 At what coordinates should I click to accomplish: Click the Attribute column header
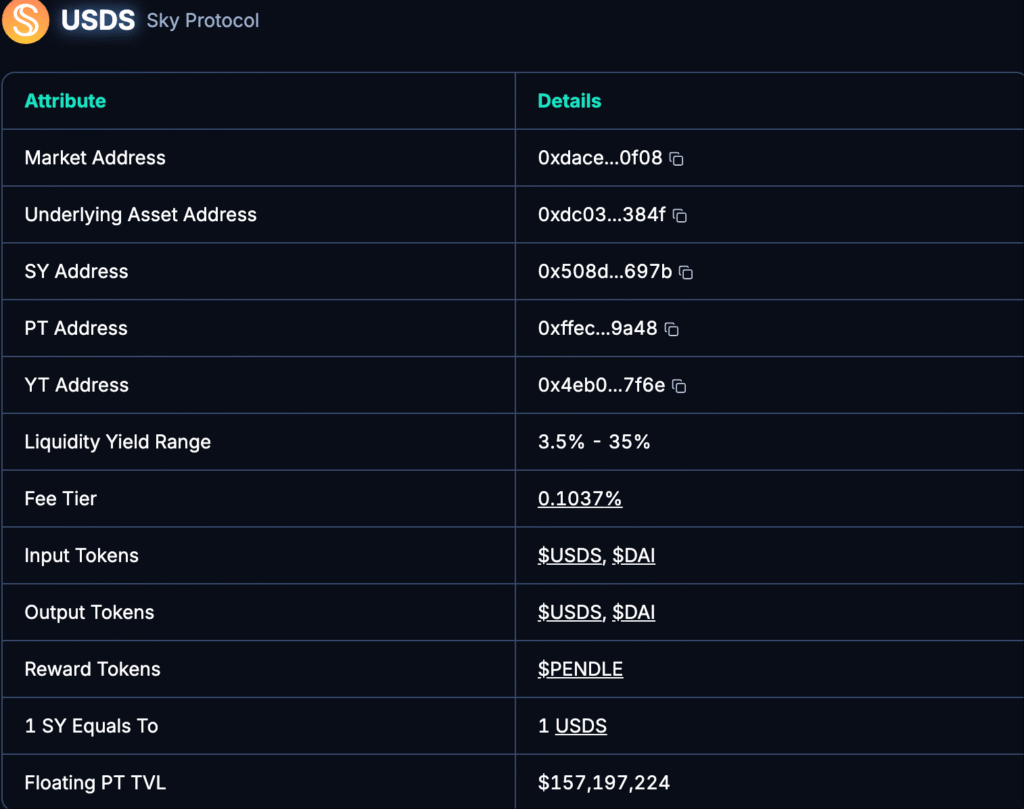[65, 101]
